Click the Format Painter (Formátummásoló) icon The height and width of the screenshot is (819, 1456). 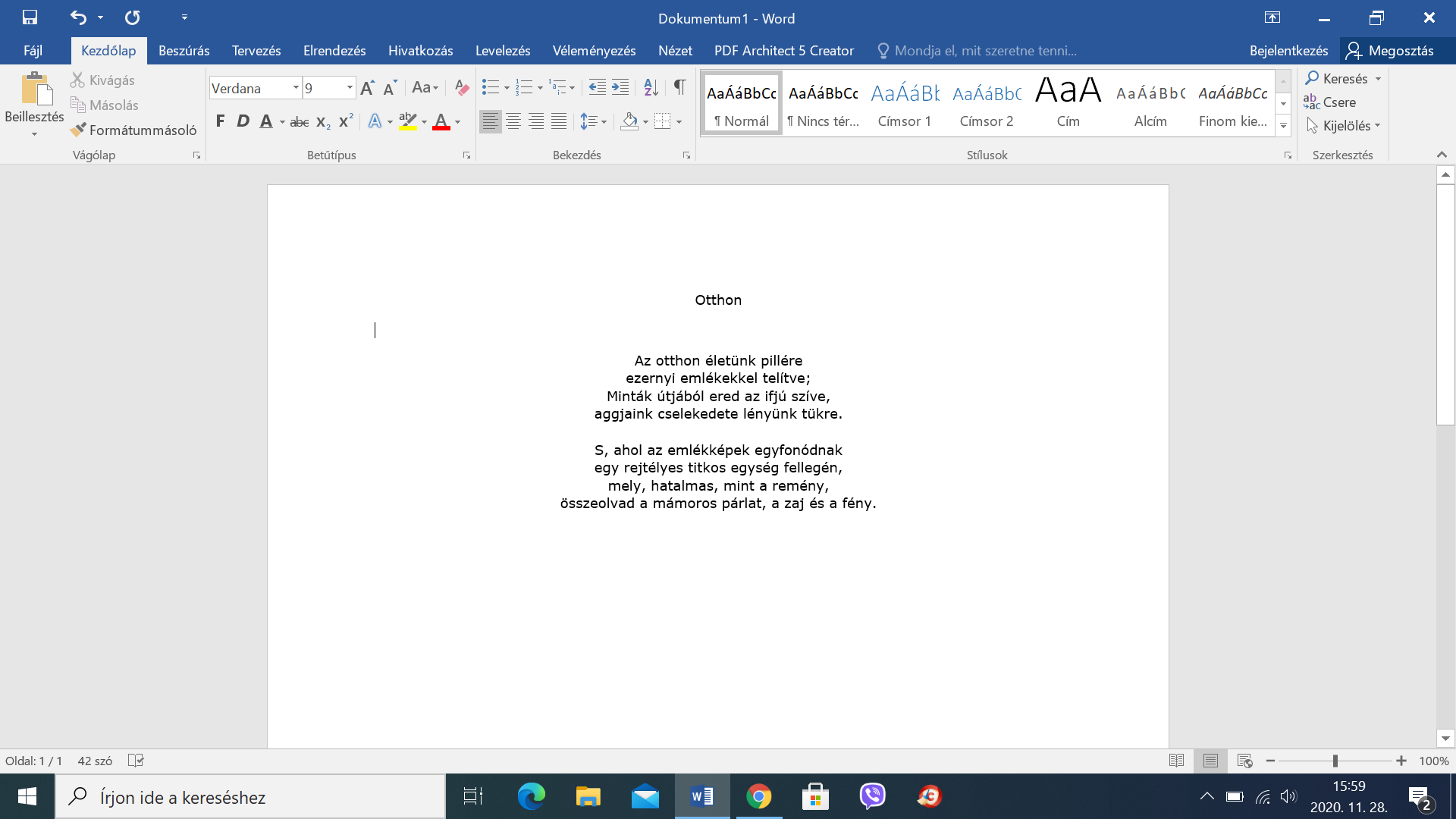point(78,130)
